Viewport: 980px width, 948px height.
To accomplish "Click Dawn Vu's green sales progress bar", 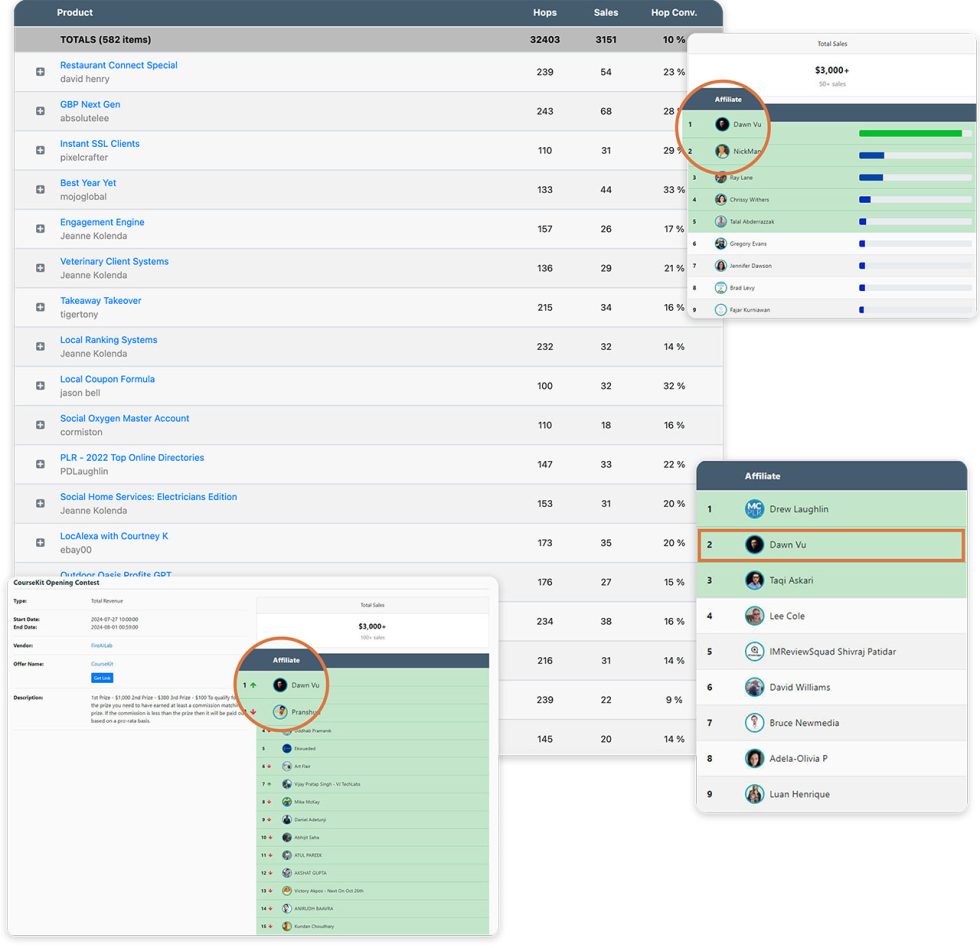I will (x=910, y=133).
